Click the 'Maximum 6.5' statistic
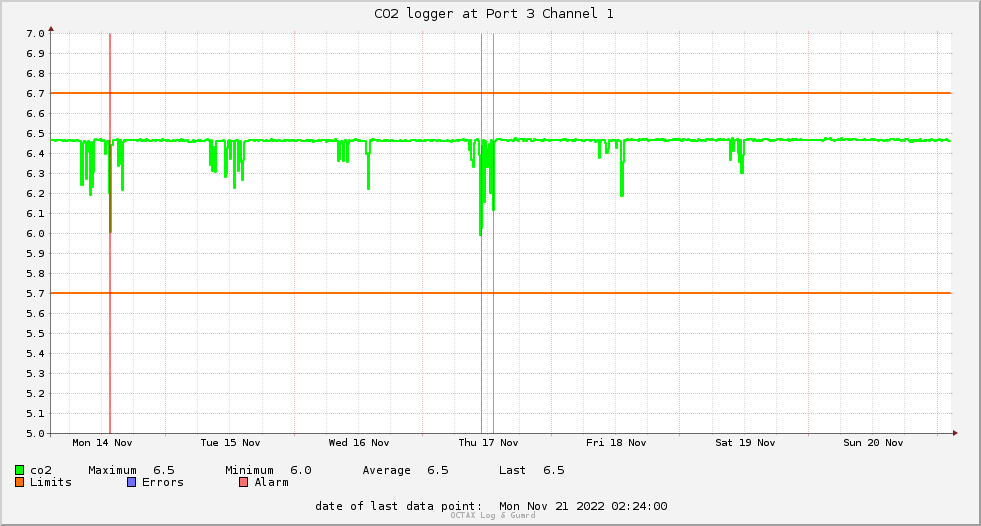The image size is (981, 526). 131,470
